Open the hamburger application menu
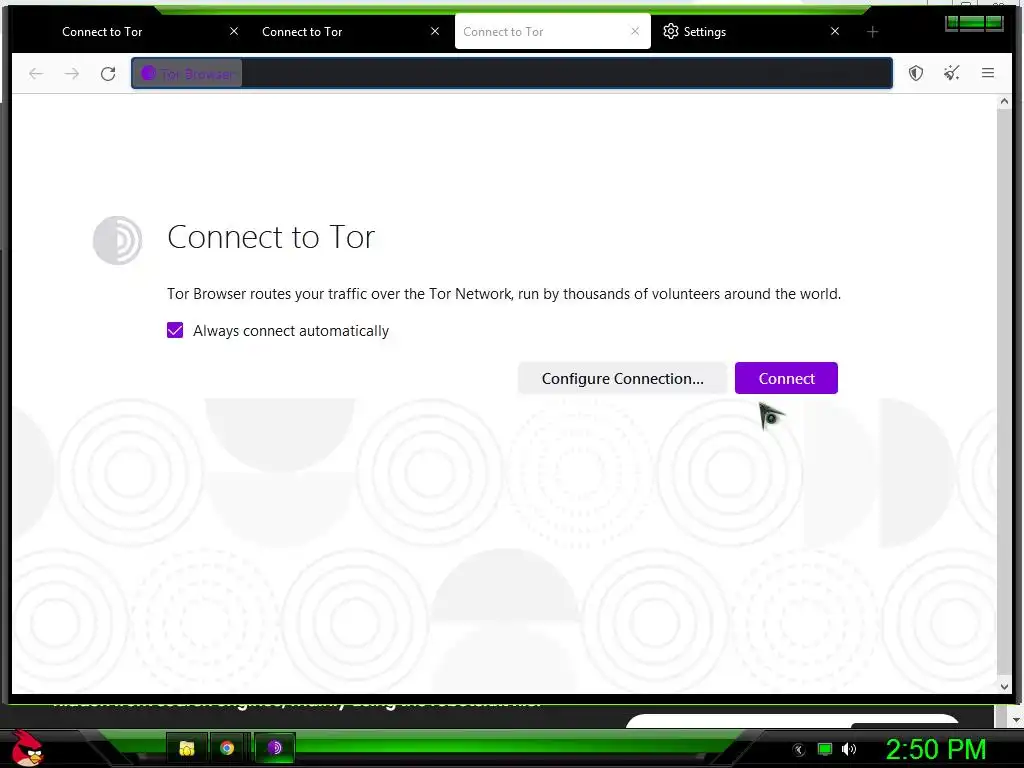The image size is (1024, 768). tap(987, 73)
